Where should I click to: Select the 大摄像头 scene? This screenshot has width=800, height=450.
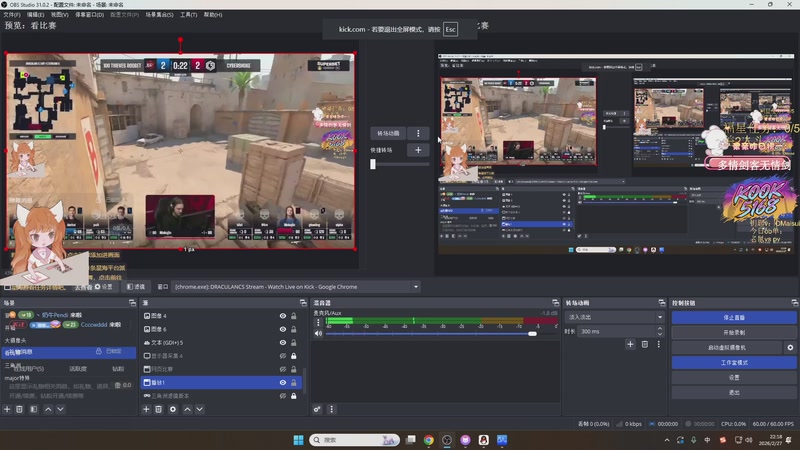coord(69,340)
